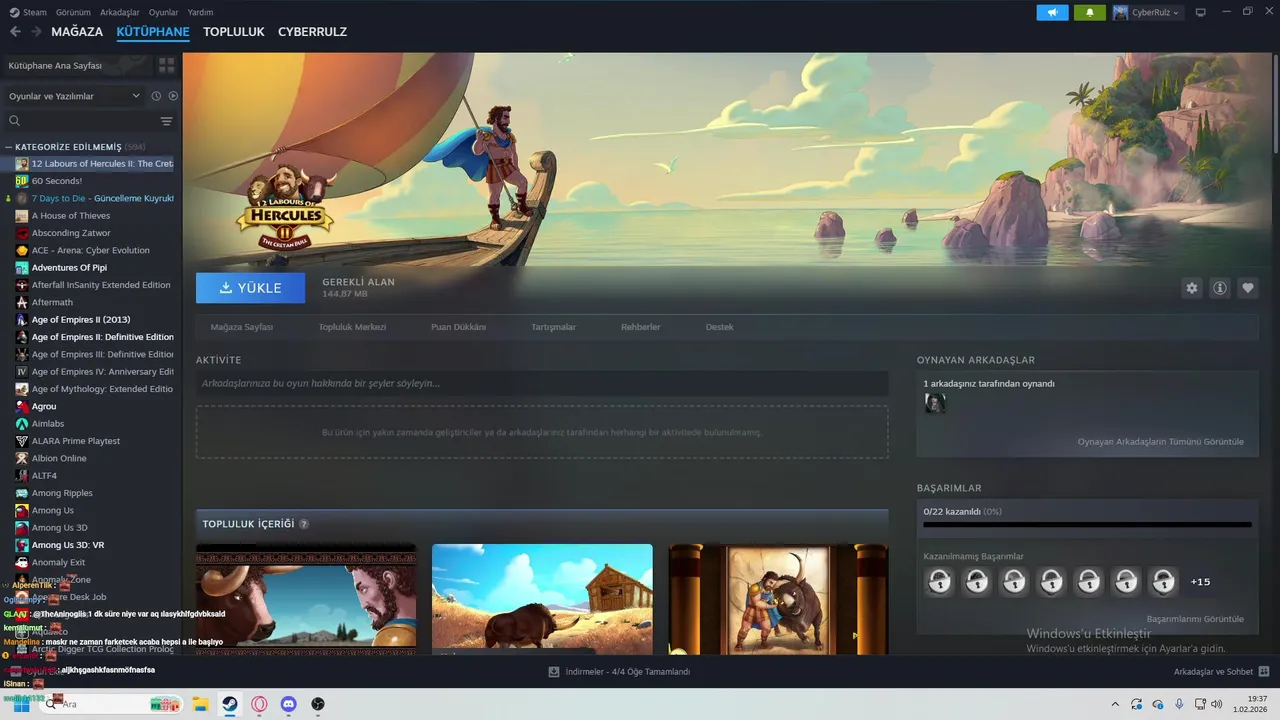Click the library search magnifier icon
This screenshot has height=720, width=1280.
point(14,121)
